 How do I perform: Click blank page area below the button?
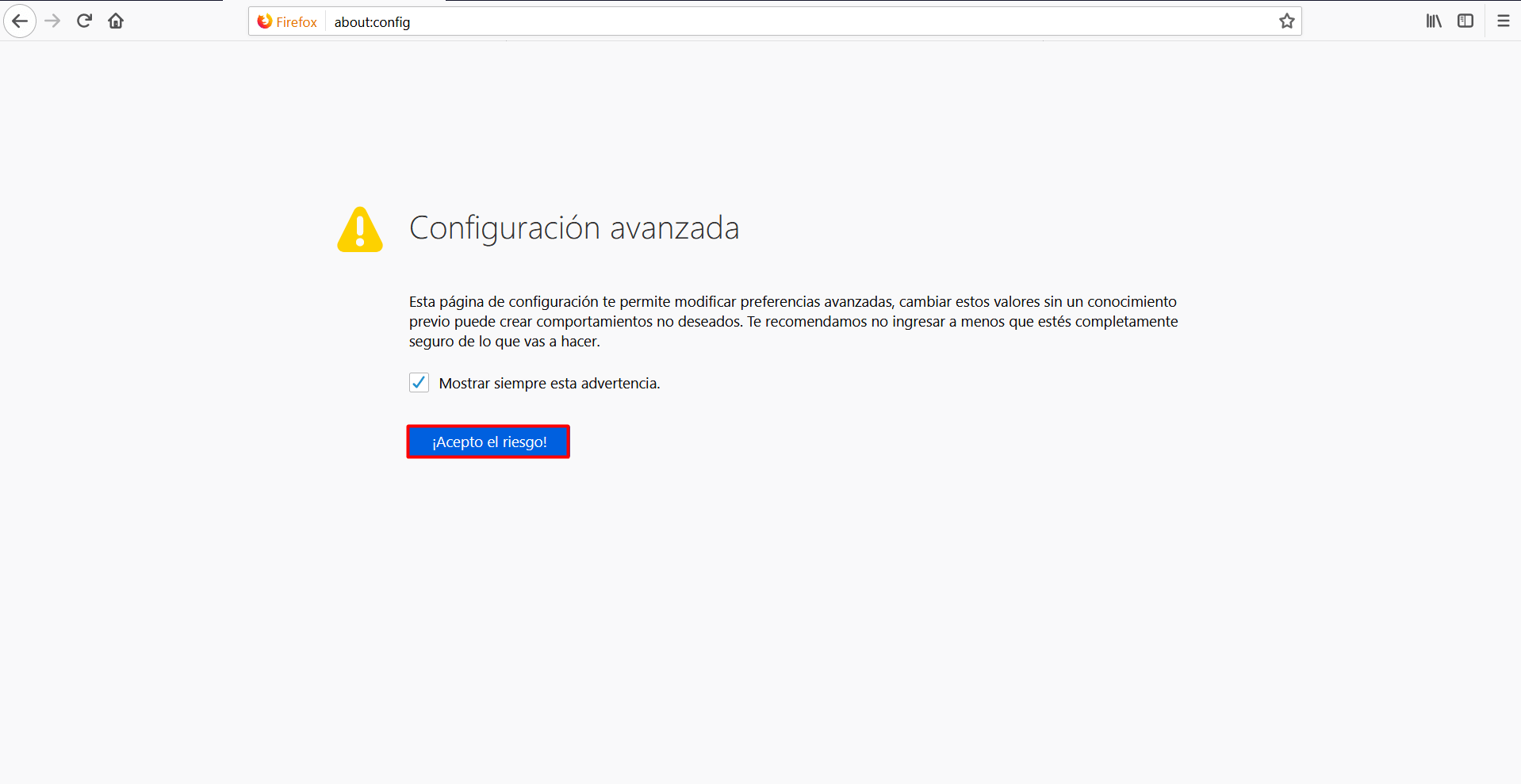tap(714, 618)
